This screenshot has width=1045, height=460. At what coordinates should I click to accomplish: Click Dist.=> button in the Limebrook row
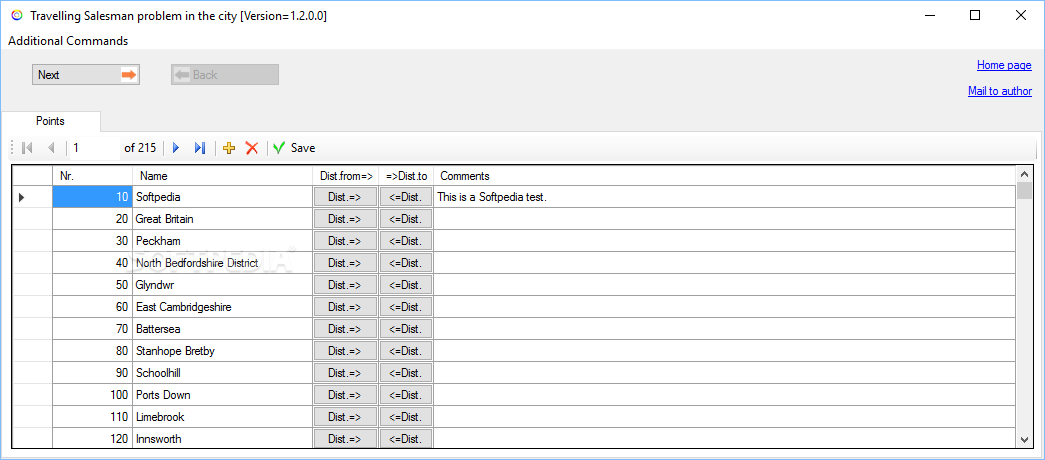point(345,417)
